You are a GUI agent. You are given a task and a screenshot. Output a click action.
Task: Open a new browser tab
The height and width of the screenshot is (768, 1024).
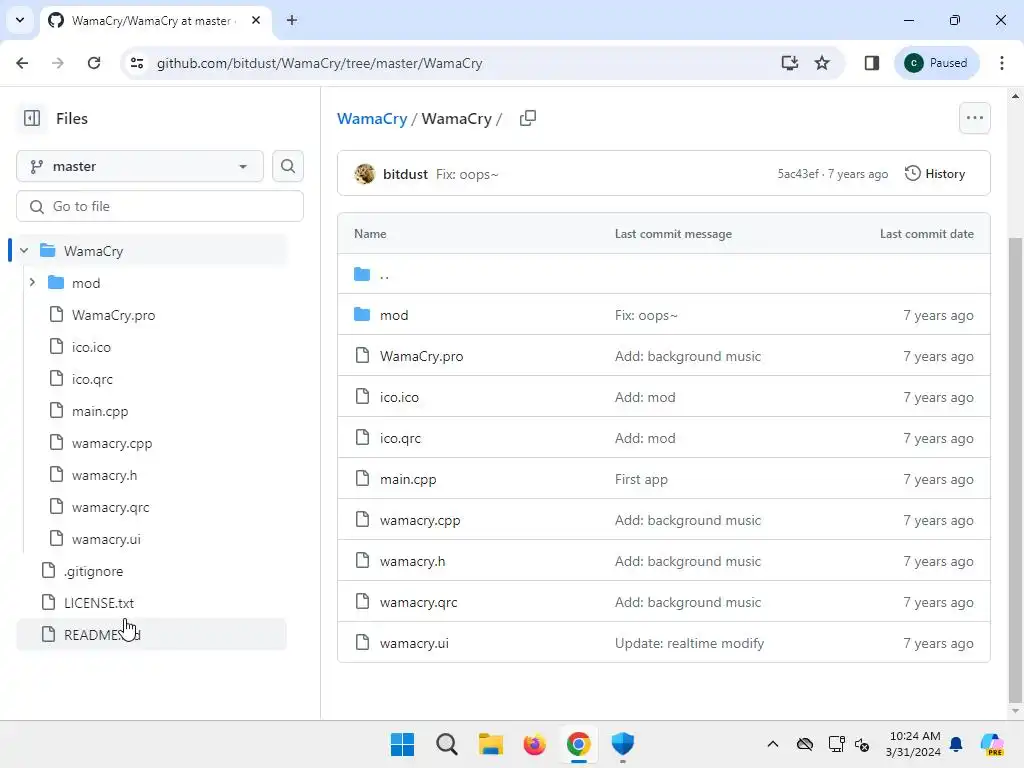point(292,20)
